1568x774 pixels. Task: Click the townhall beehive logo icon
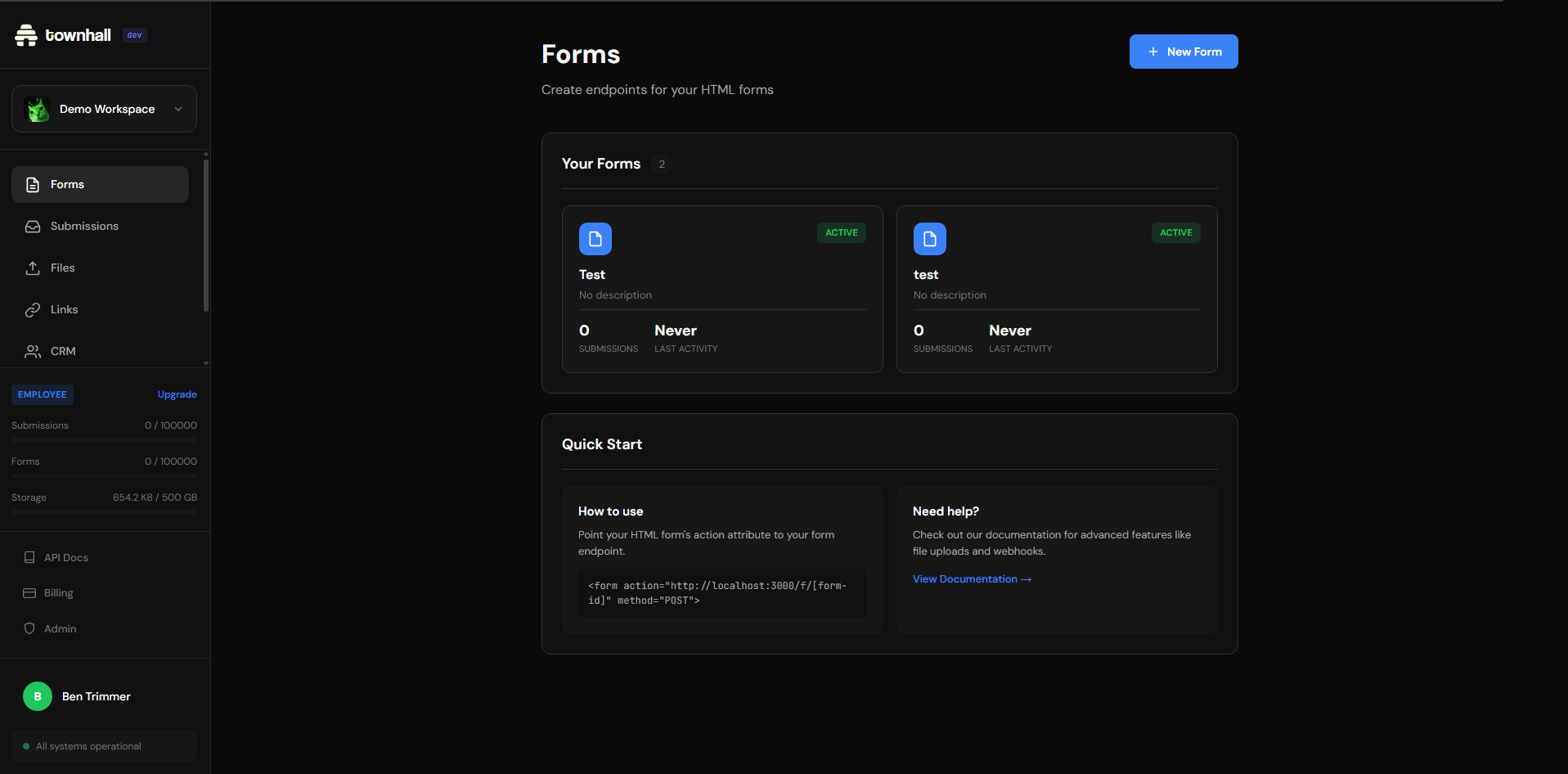(x=26, y=35)
